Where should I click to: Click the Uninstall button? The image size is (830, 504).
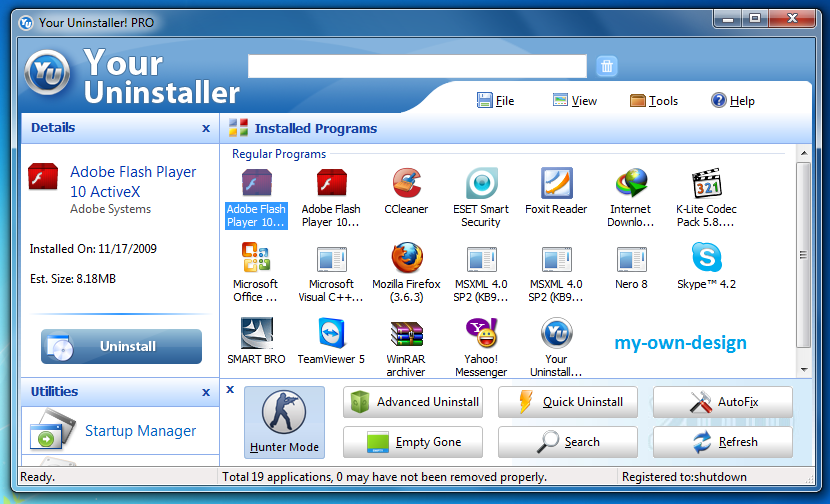pos(121,346)
